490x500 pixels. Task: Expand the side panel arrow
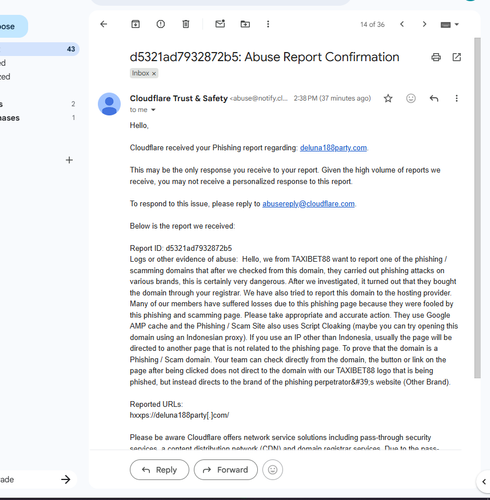coord(484,481)
